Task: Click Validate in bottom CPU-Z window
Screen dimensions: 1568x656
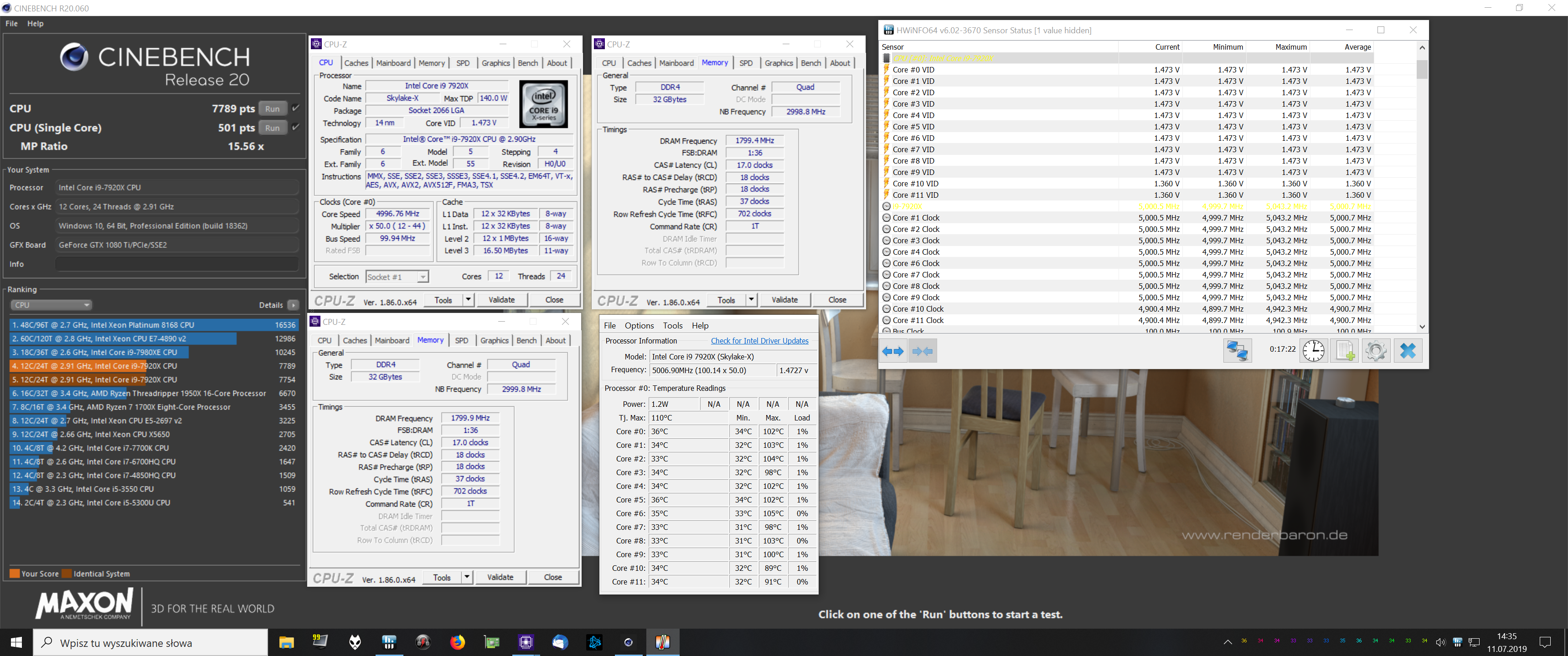Action: pyautogui.click(x=500, y=577)
